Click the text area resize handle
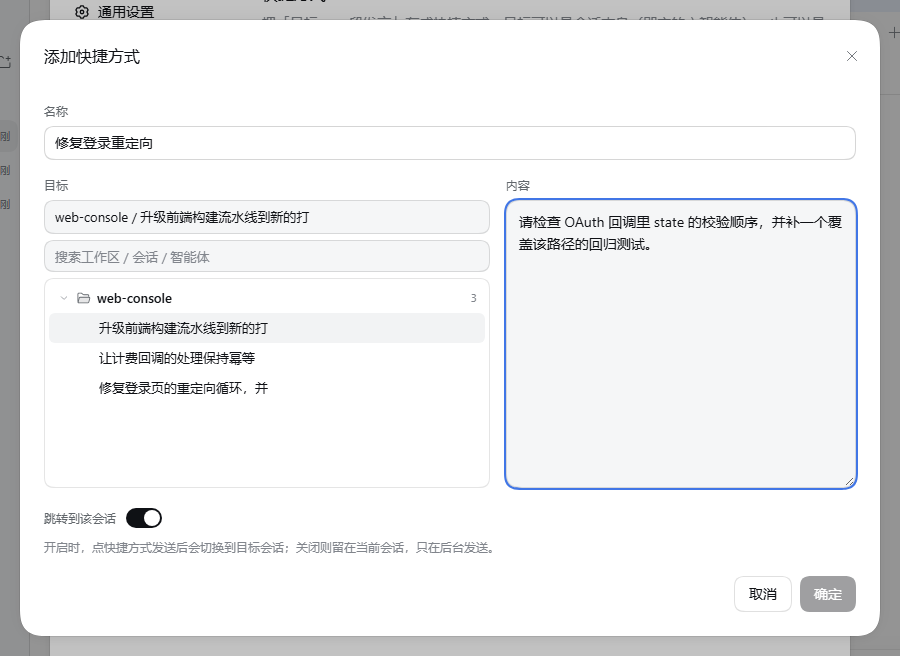The height and width of the screenshot is (656, 900). coord(849,482)
